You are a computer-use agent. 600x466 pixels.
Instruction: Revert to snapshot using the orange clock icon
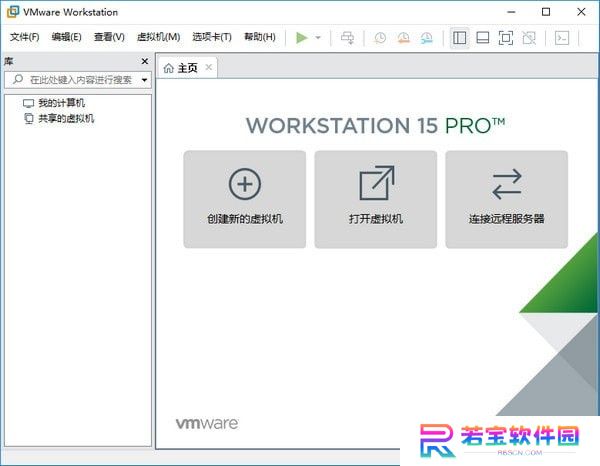[403, 37]
